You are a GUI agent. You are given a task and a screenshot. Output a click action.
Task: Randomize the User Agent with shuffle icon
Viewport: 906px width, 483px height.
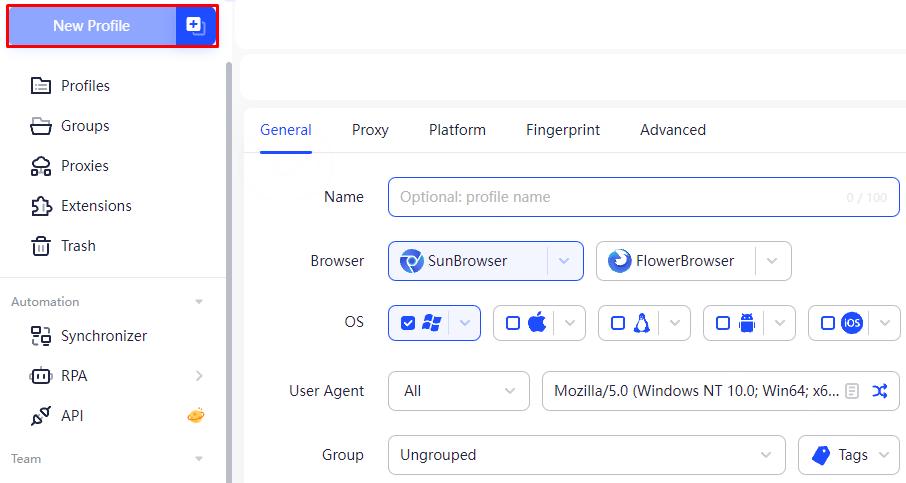click(x=879, y=391)
